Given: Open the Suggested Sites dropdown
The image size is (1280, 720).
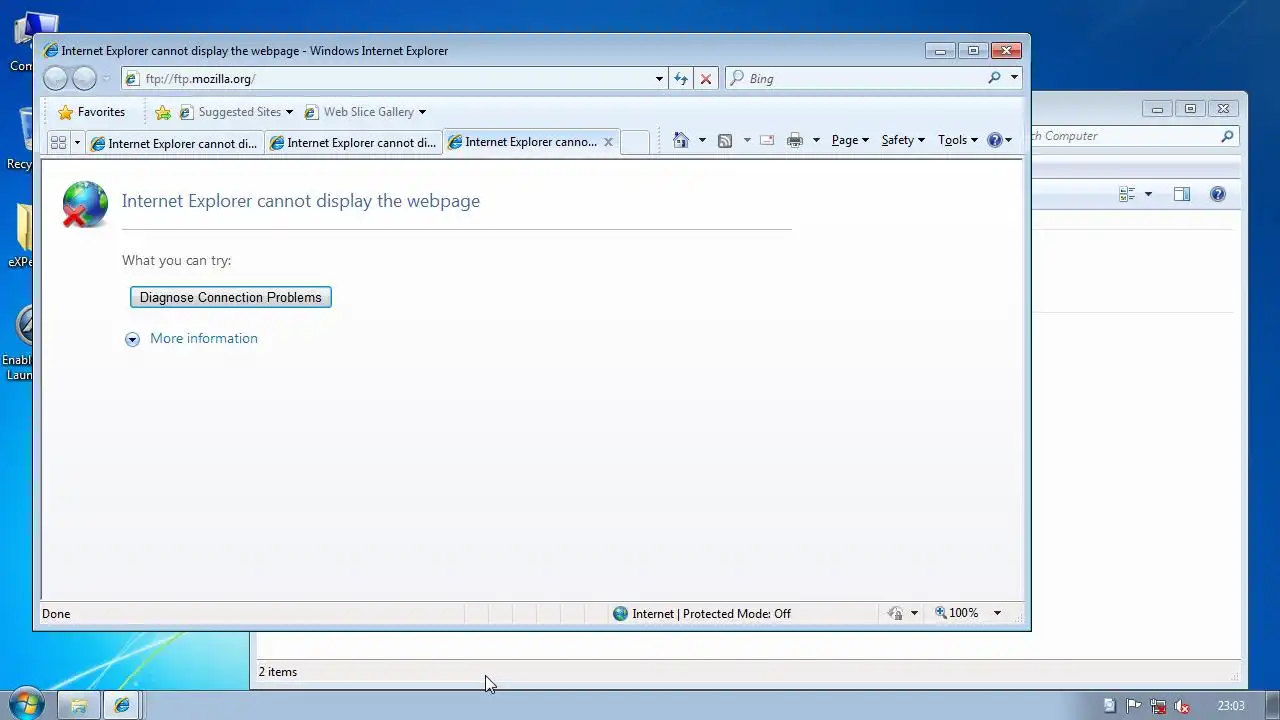Looking at the screenshot, I should [x=236, y=112].
